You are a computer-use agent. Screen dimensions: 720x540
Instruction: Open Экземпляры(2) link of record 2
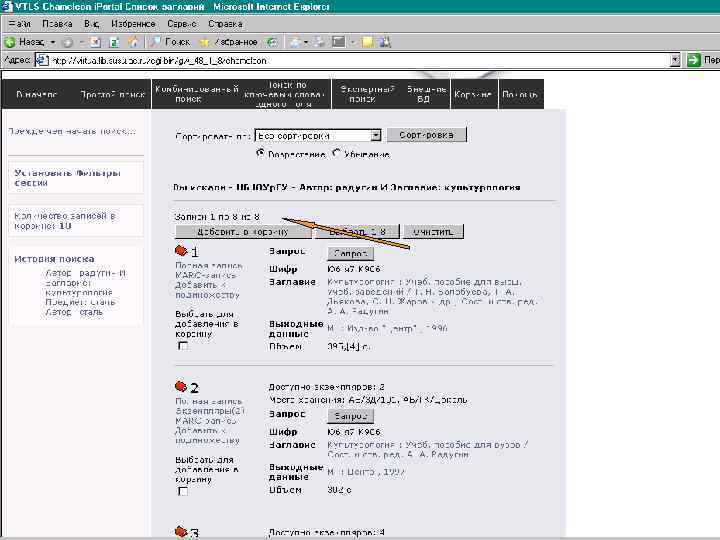[x=210, y=411]
